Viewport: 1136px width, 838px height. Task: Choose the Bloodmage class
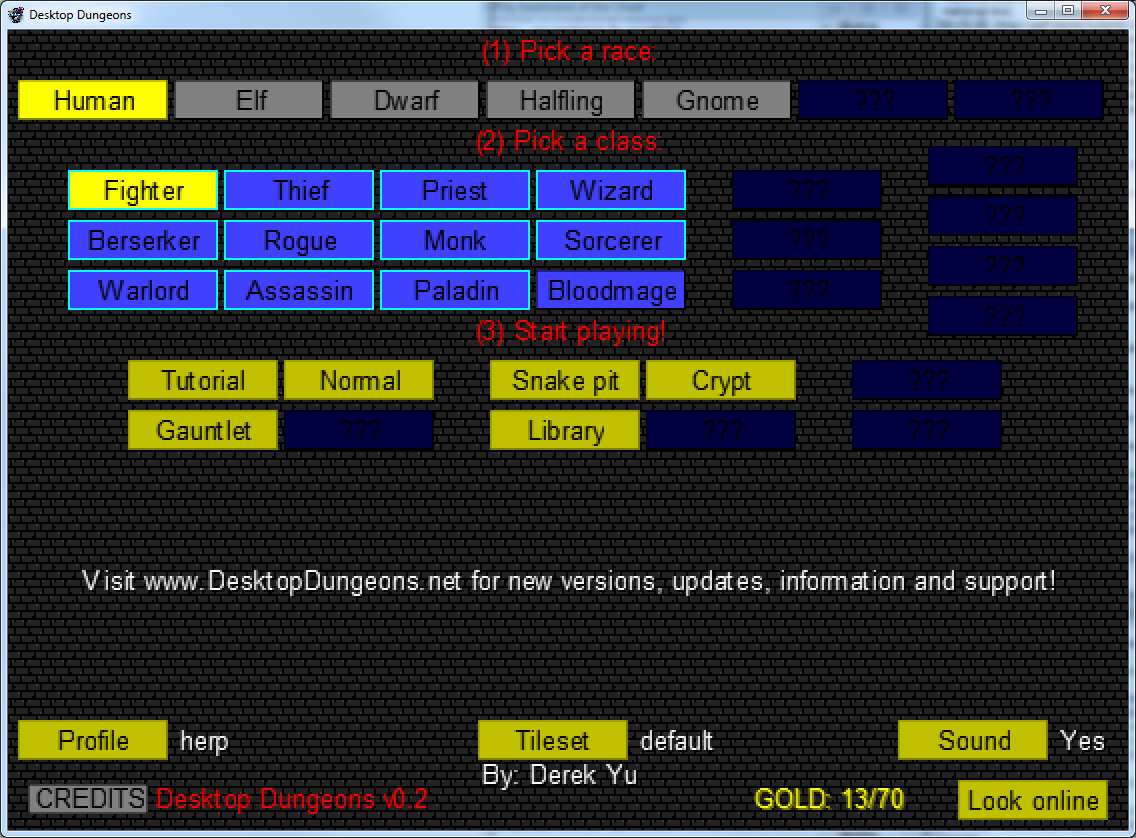(611, 290)
